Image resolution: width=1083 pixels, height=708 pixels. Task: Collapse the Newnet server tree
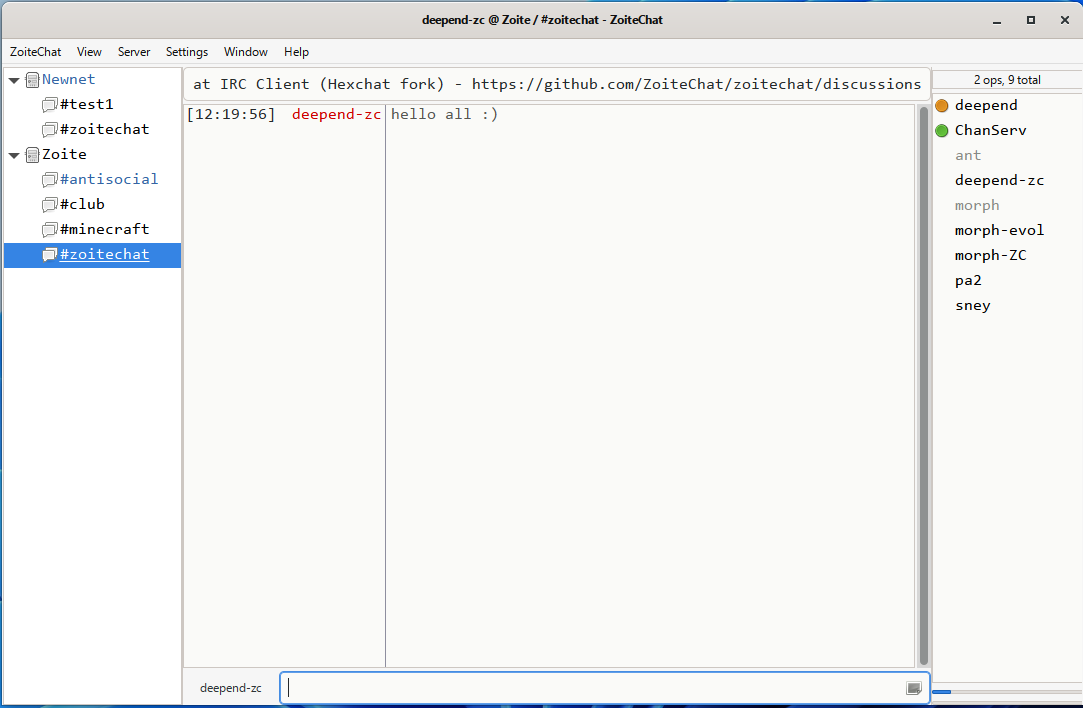tap(14, 79)
